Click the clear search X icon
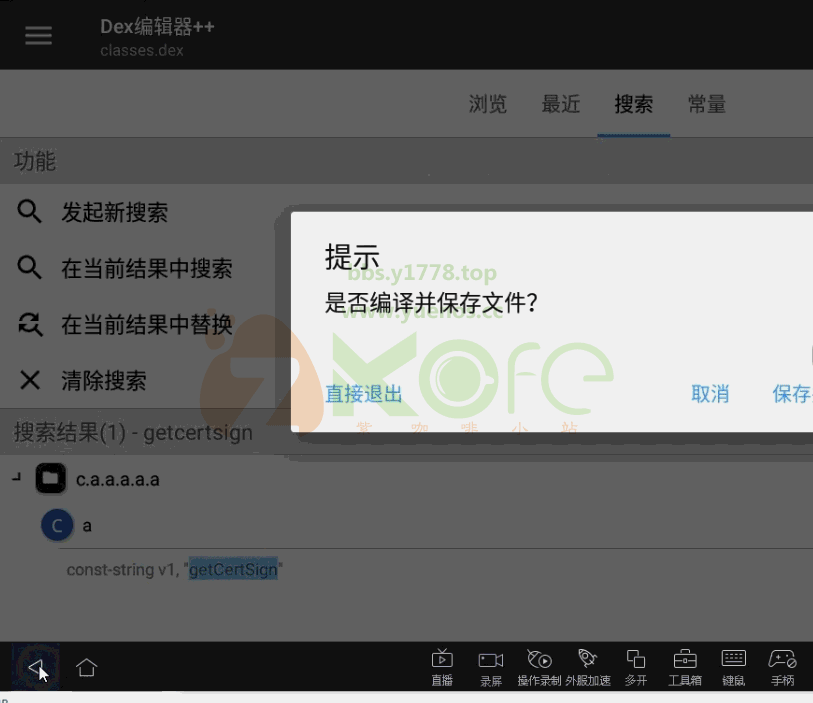Screen dimensions: 813x703 (29, 380)
